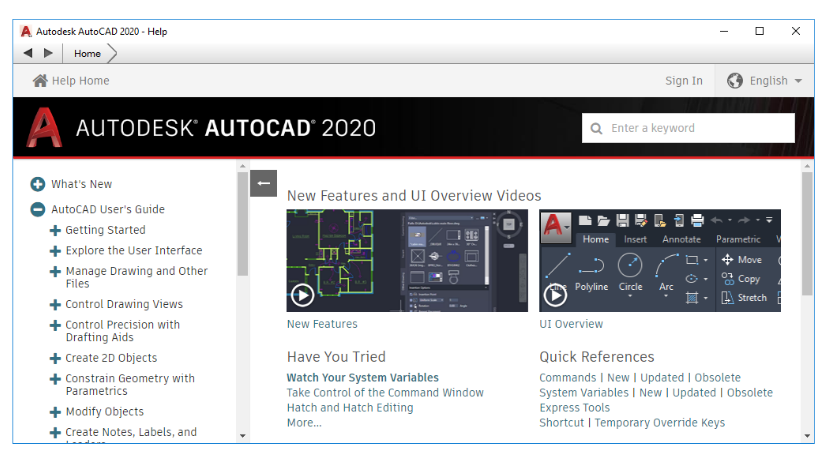Click the main page scrollbar up arrow
Screen dimensions: 823x461
pyautogui.click(x=807, y=166)
